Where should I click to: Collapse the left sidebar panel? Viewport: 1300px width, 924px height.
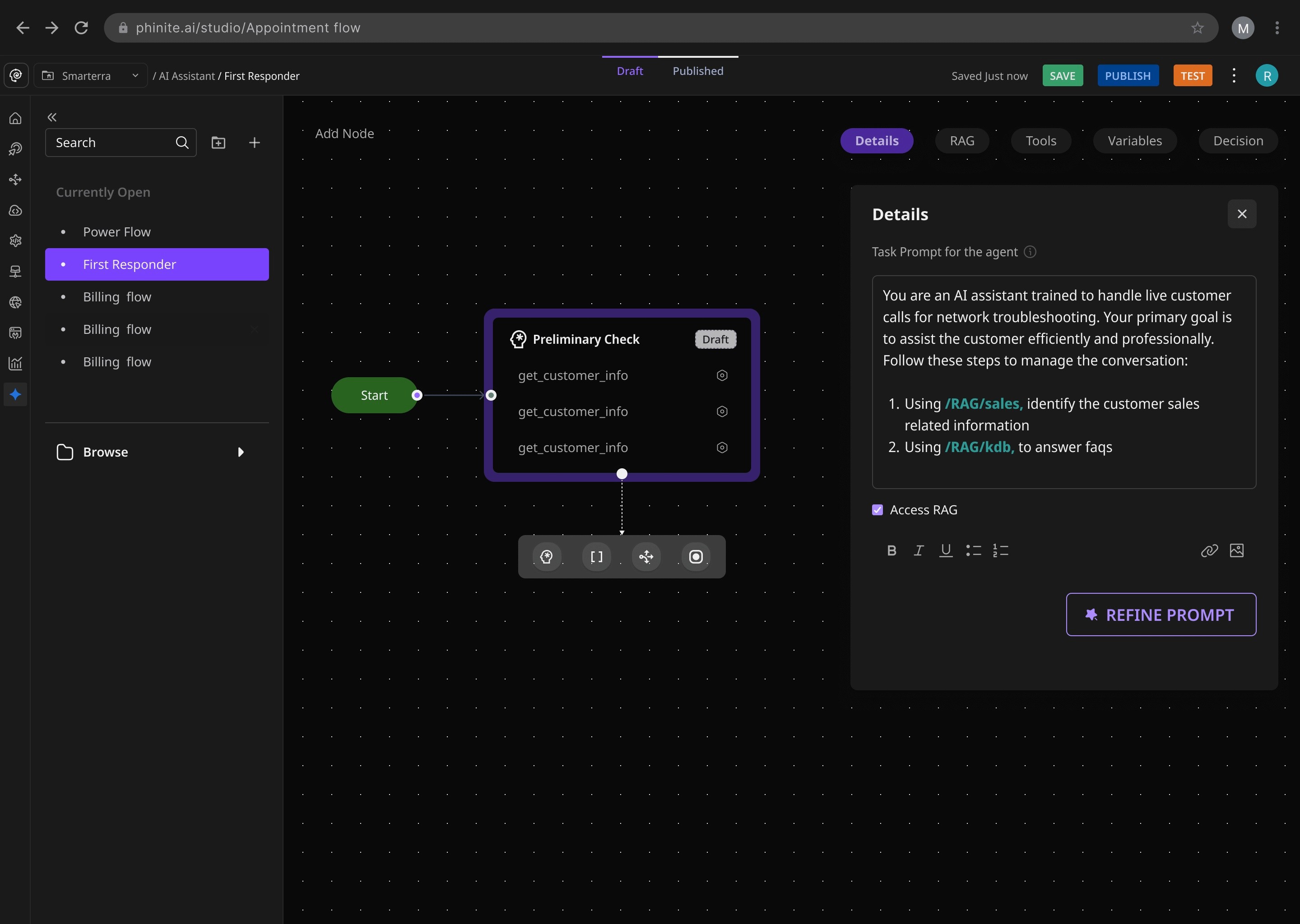[52, 117]
